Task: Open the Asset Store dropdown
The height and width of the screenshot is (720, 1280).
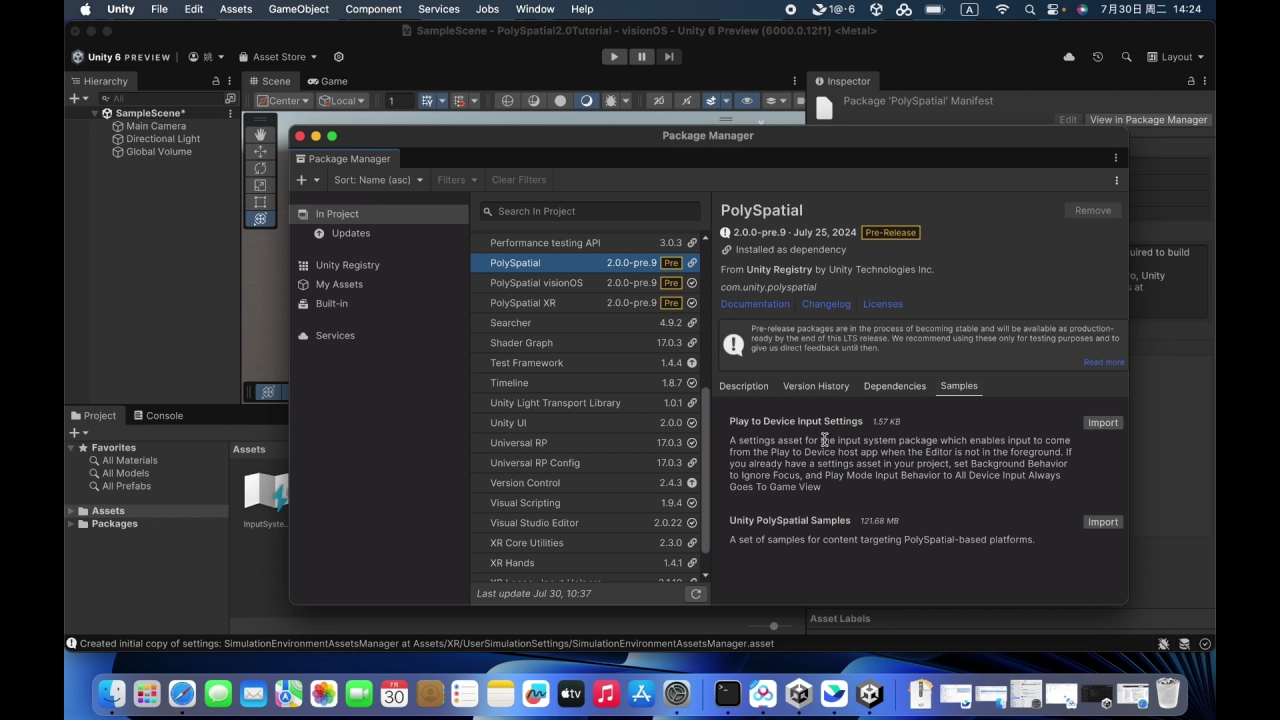Action: pyautogui.click(x=278, y=57)
